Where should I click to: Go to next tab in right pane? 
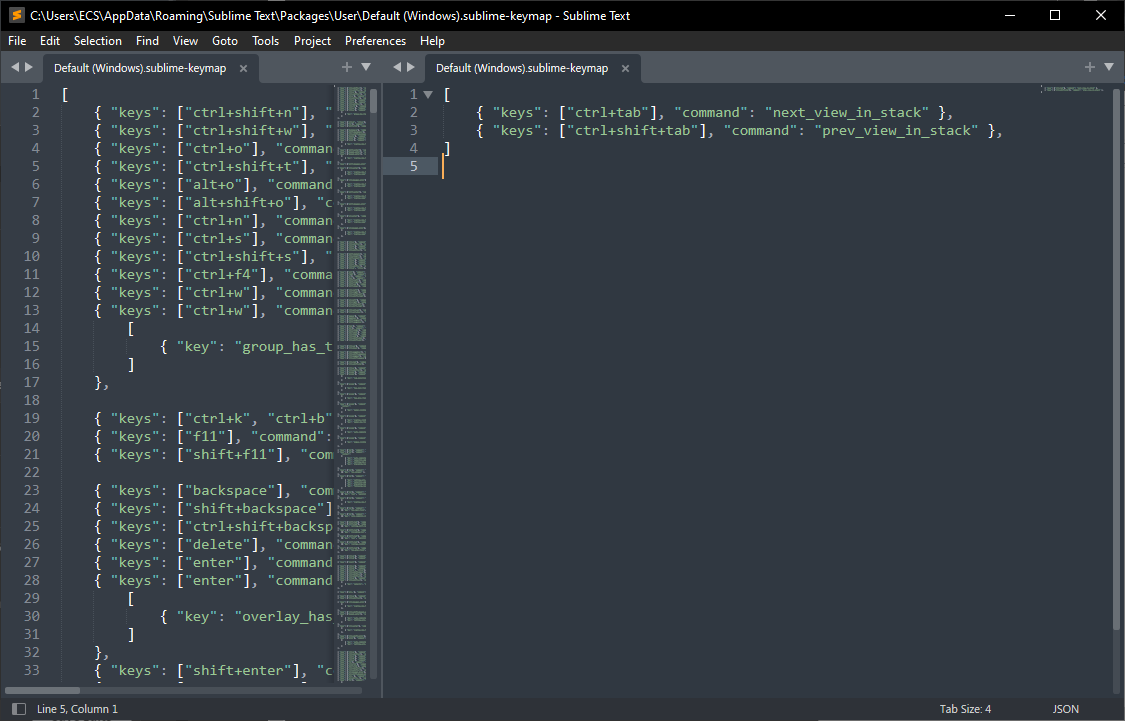pos(411,67)
